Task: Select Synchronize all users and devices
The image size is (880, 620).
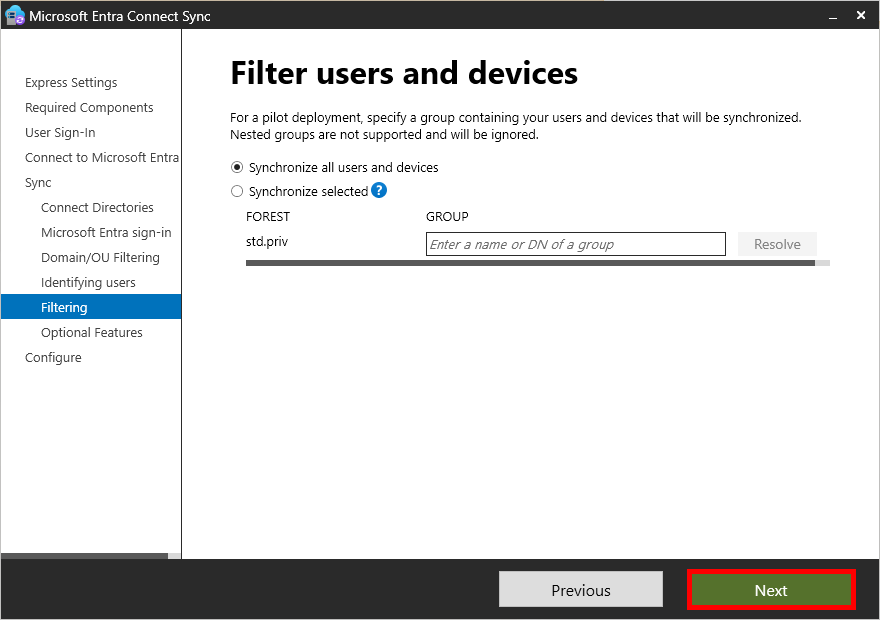Action: tap(237, 167)
